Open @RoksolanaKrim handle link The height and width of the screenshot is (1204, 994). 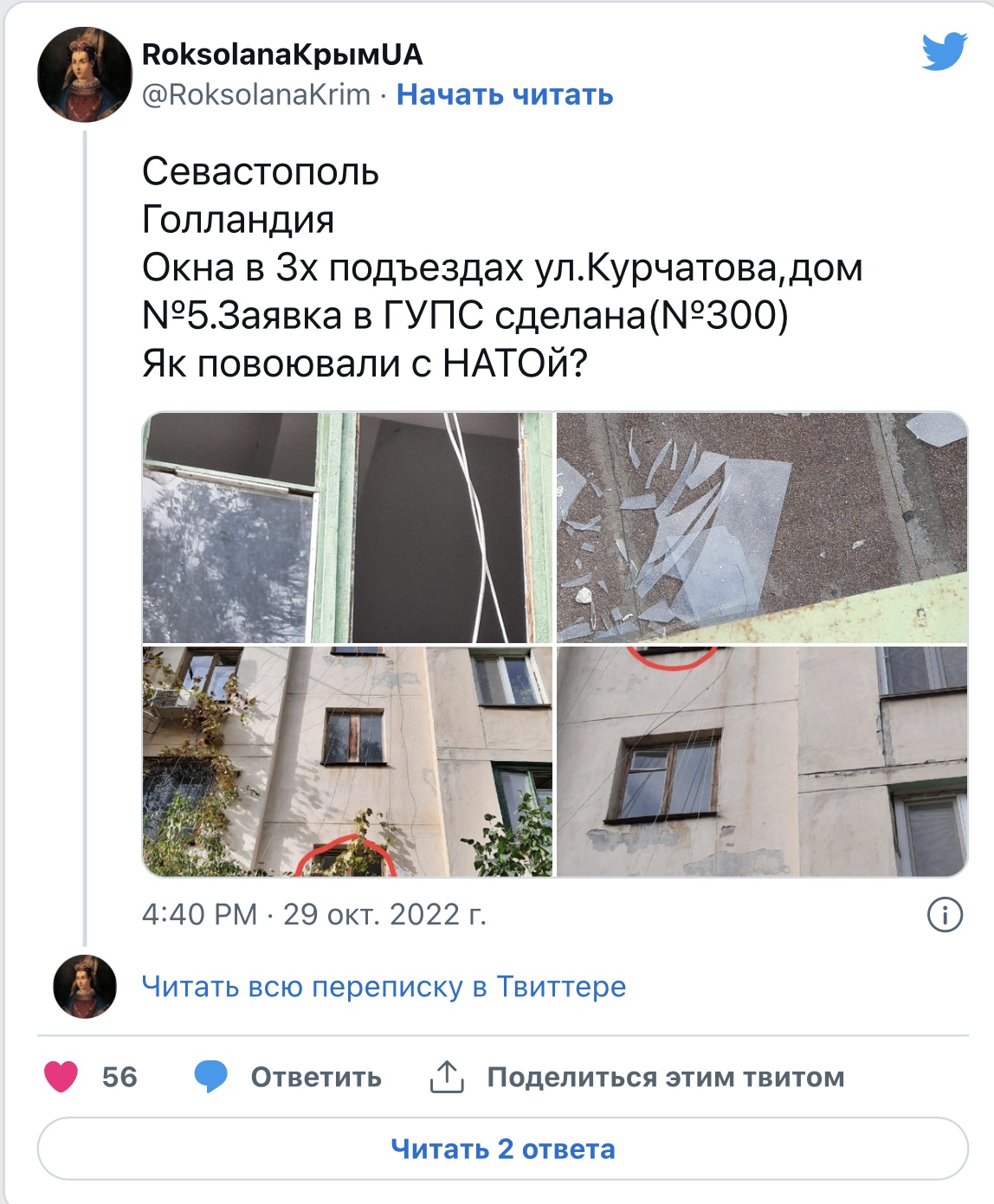click(256, 94)
